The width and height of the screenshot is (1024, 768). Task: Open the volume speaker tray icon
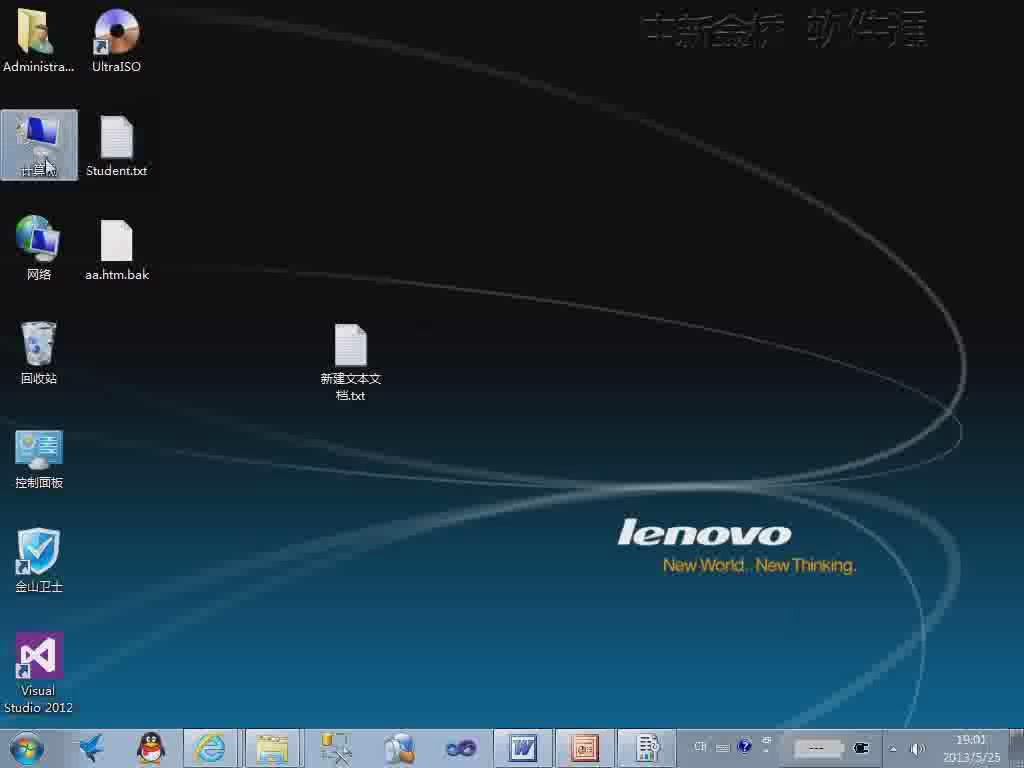[x=918, y=749]
